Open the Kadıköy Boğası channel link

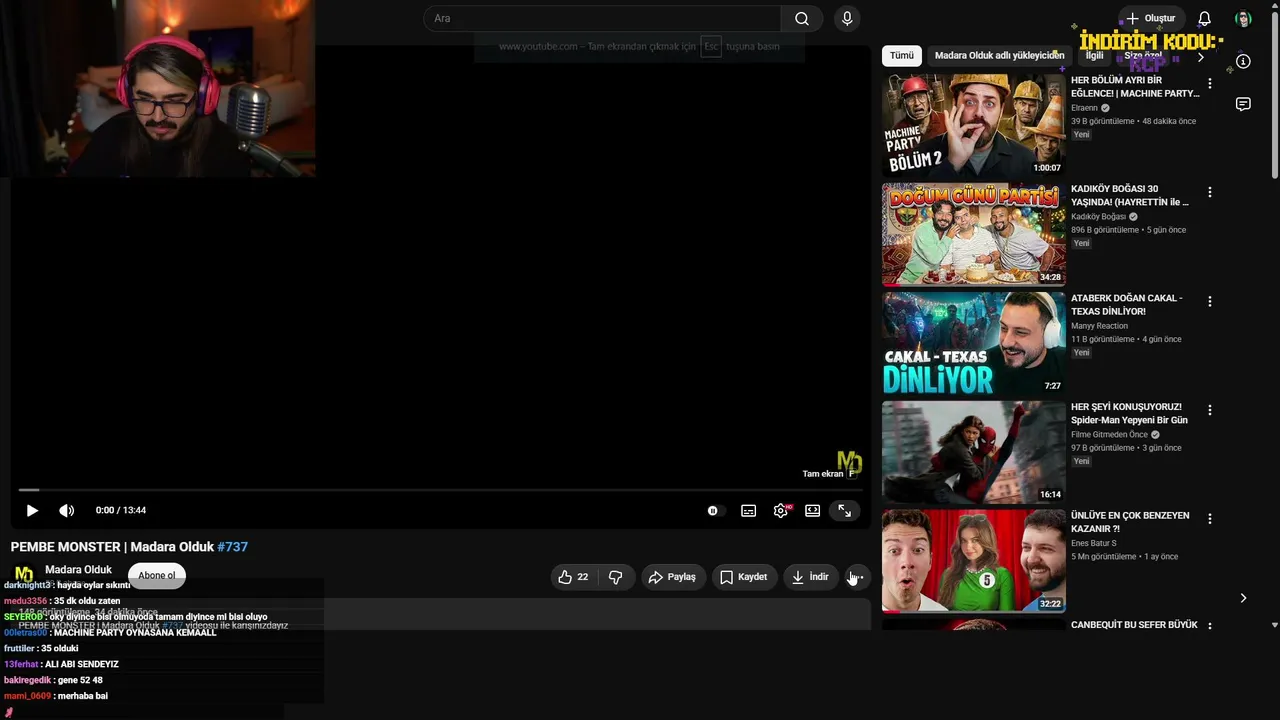1099,216
